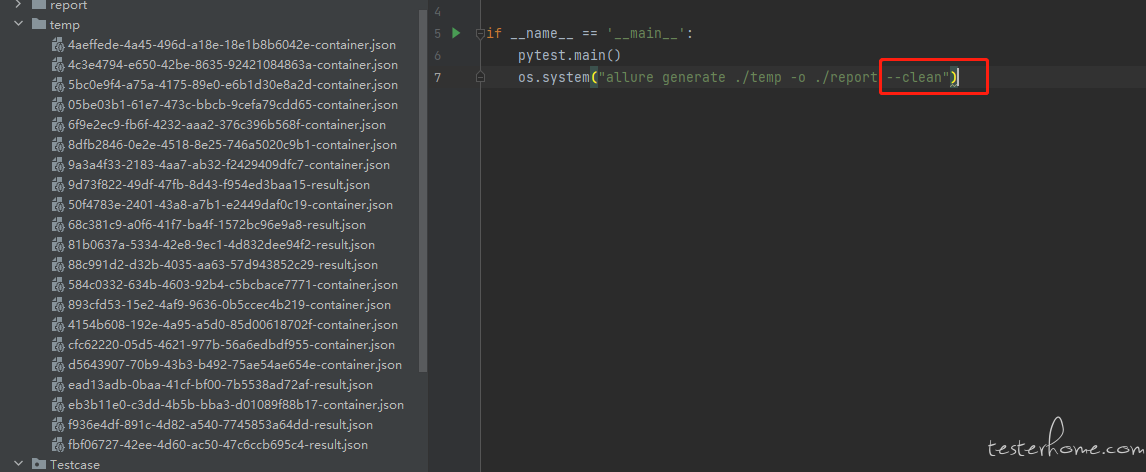This screenshot has height=472, width=1146.
Task: Open ead13adb-0baa-41cf-bf00-7b5538ad72af-result.json
Action: (220, 384)
